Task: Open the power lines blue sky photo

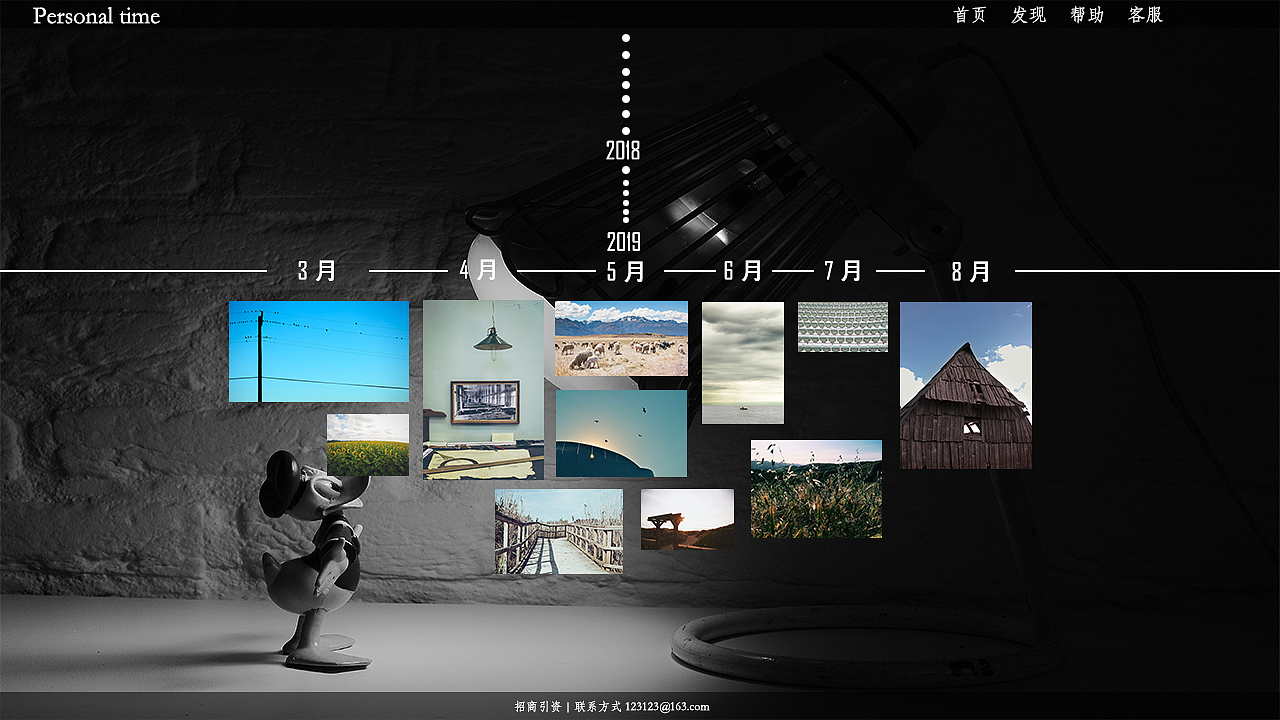Action: (319, 352)
